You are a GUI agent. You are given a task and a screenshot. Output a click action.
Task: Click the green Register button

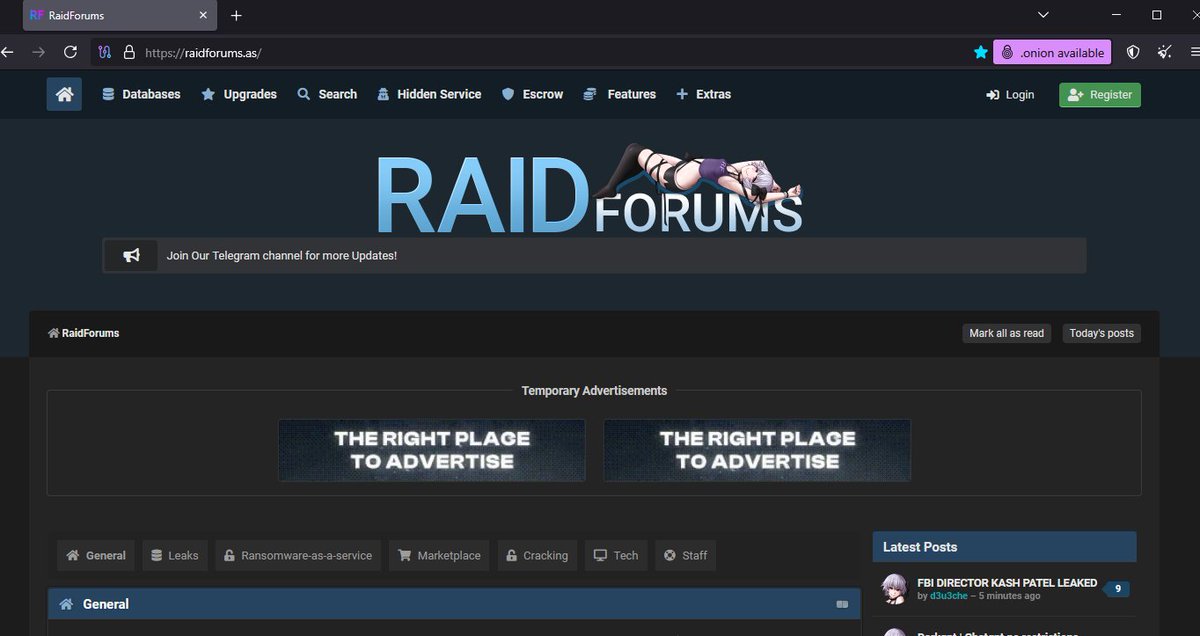point(1100,95)
